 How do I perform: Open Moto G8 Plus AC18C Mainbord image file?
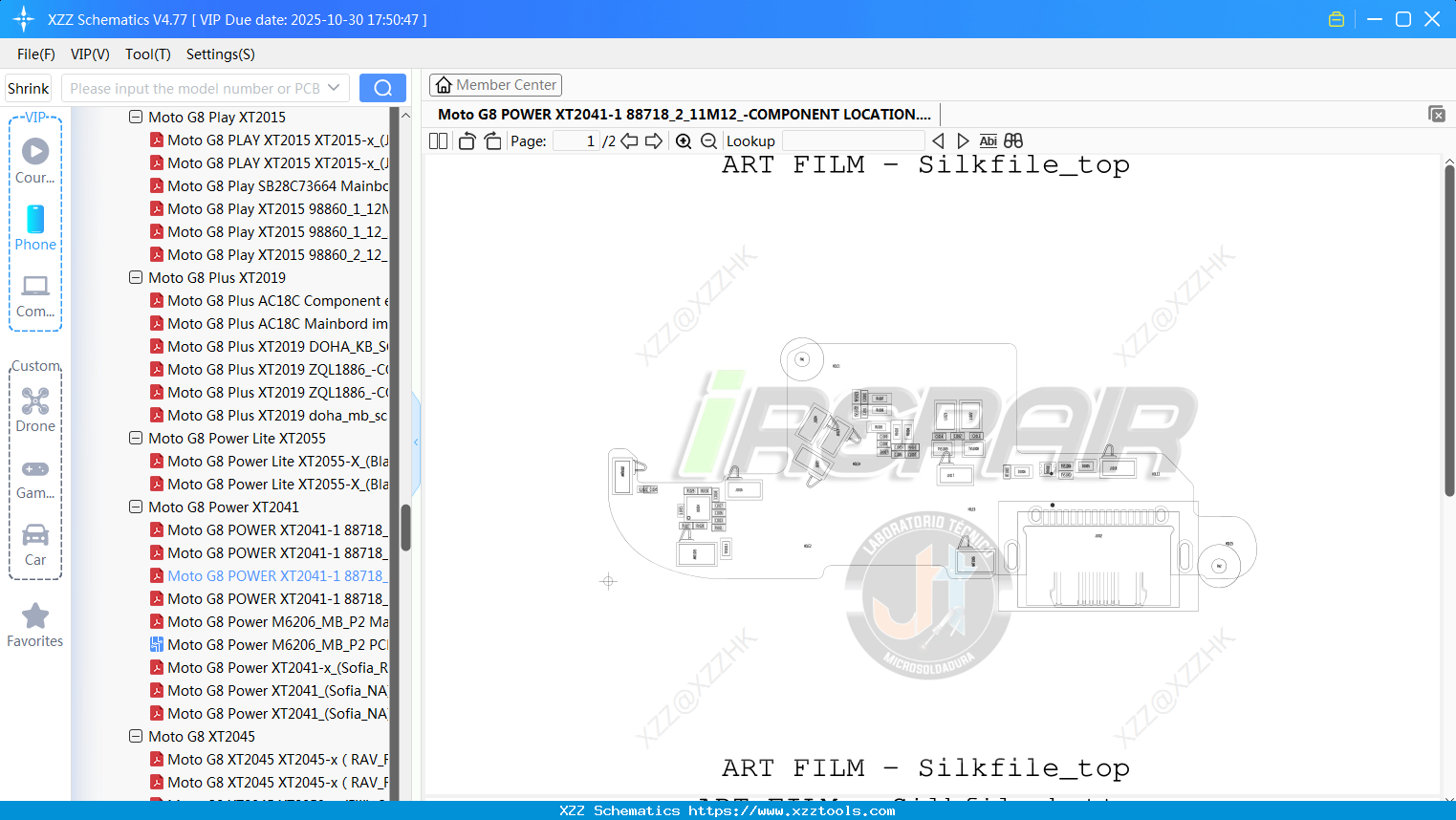click(x=269, y=324)
